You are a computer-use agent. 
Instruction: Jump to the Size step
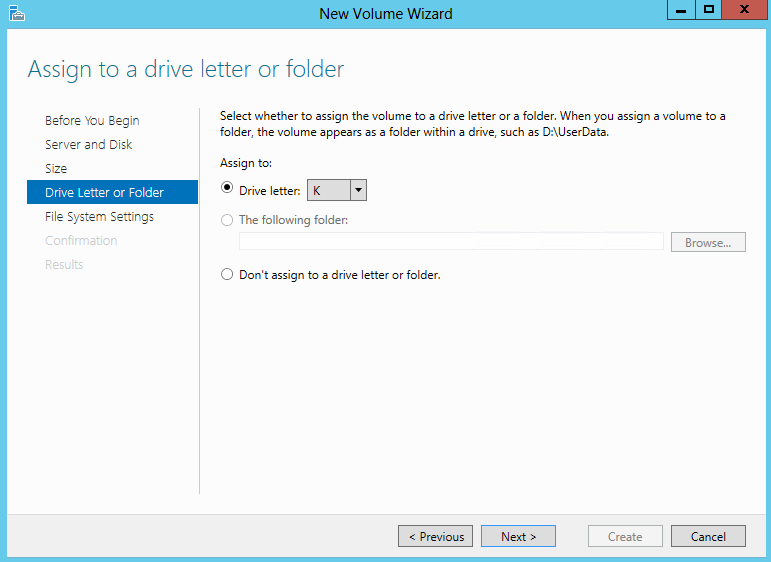pos(56,169)
